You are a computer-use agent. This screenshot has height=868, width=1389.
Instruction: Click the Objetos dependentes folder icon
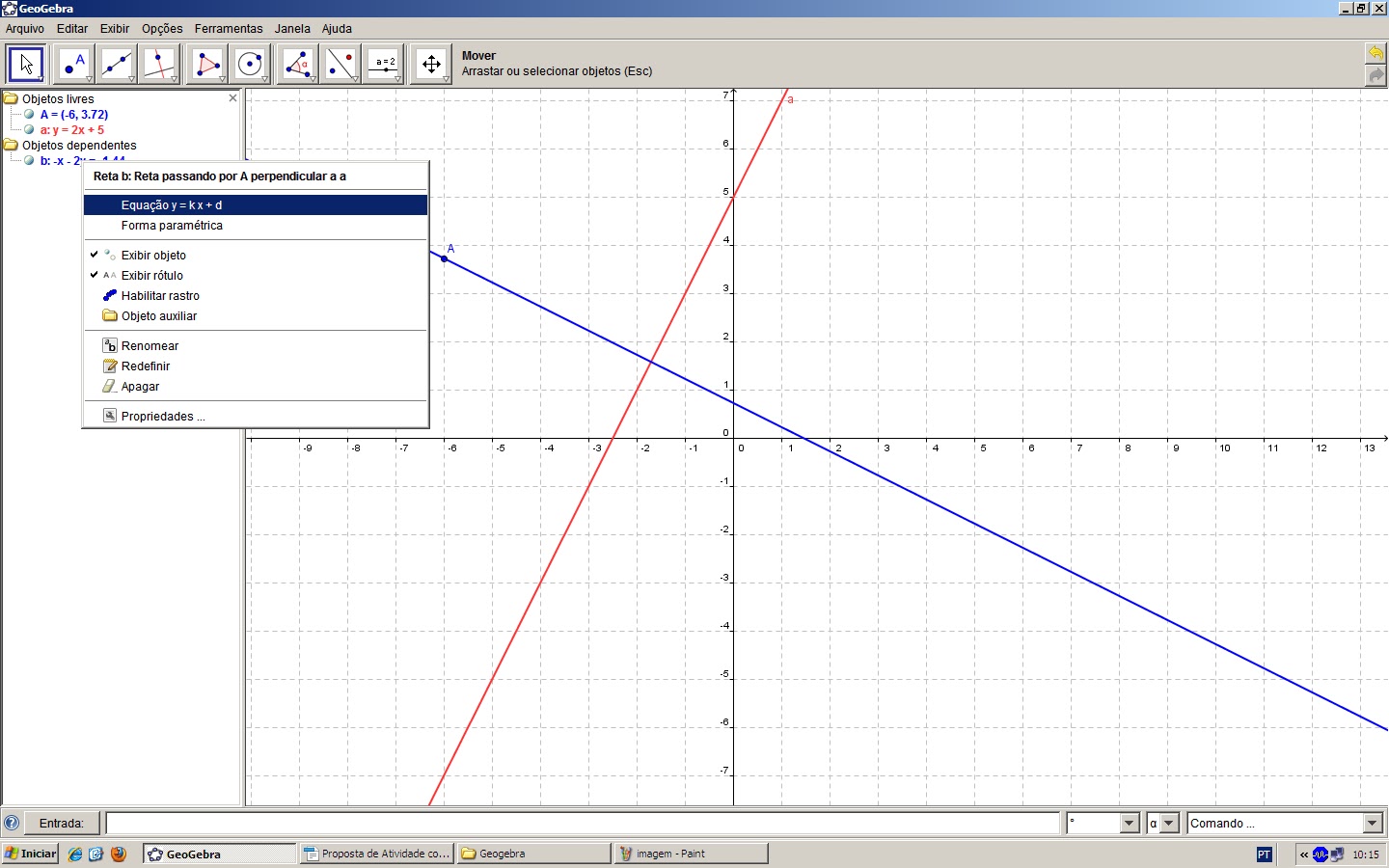tap(11, 145)
